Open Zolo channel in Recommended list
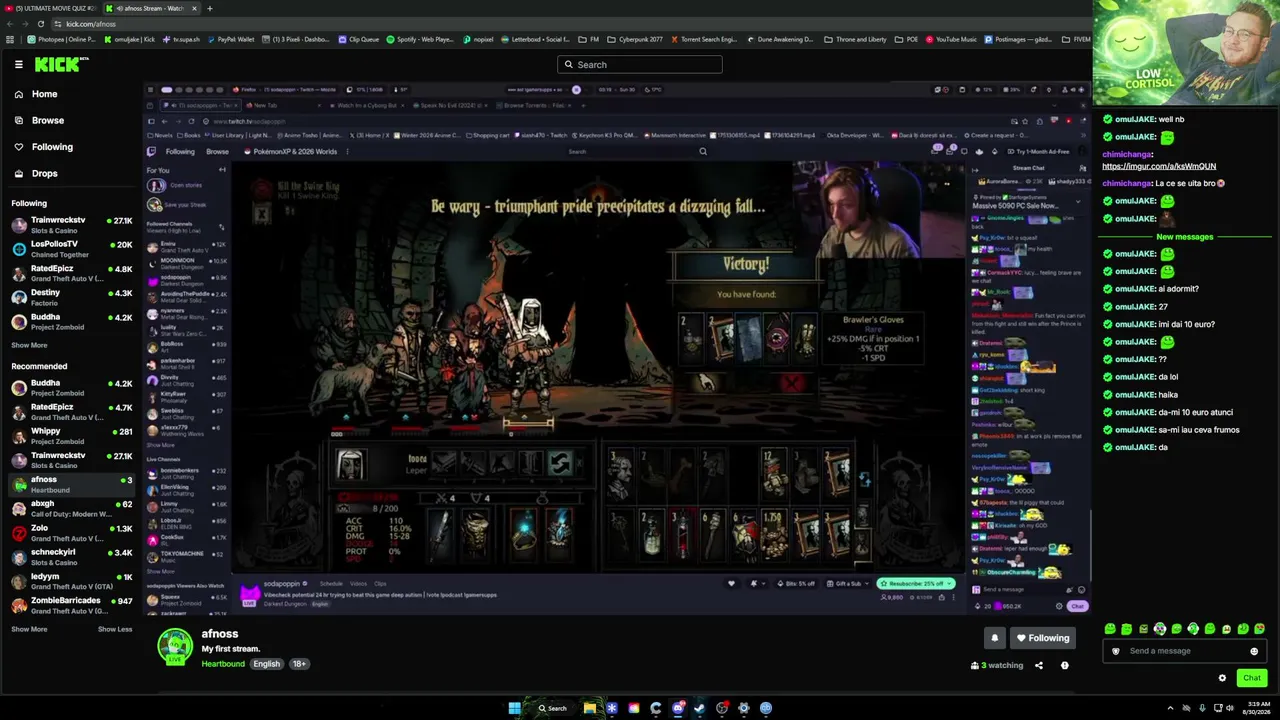 72,533
